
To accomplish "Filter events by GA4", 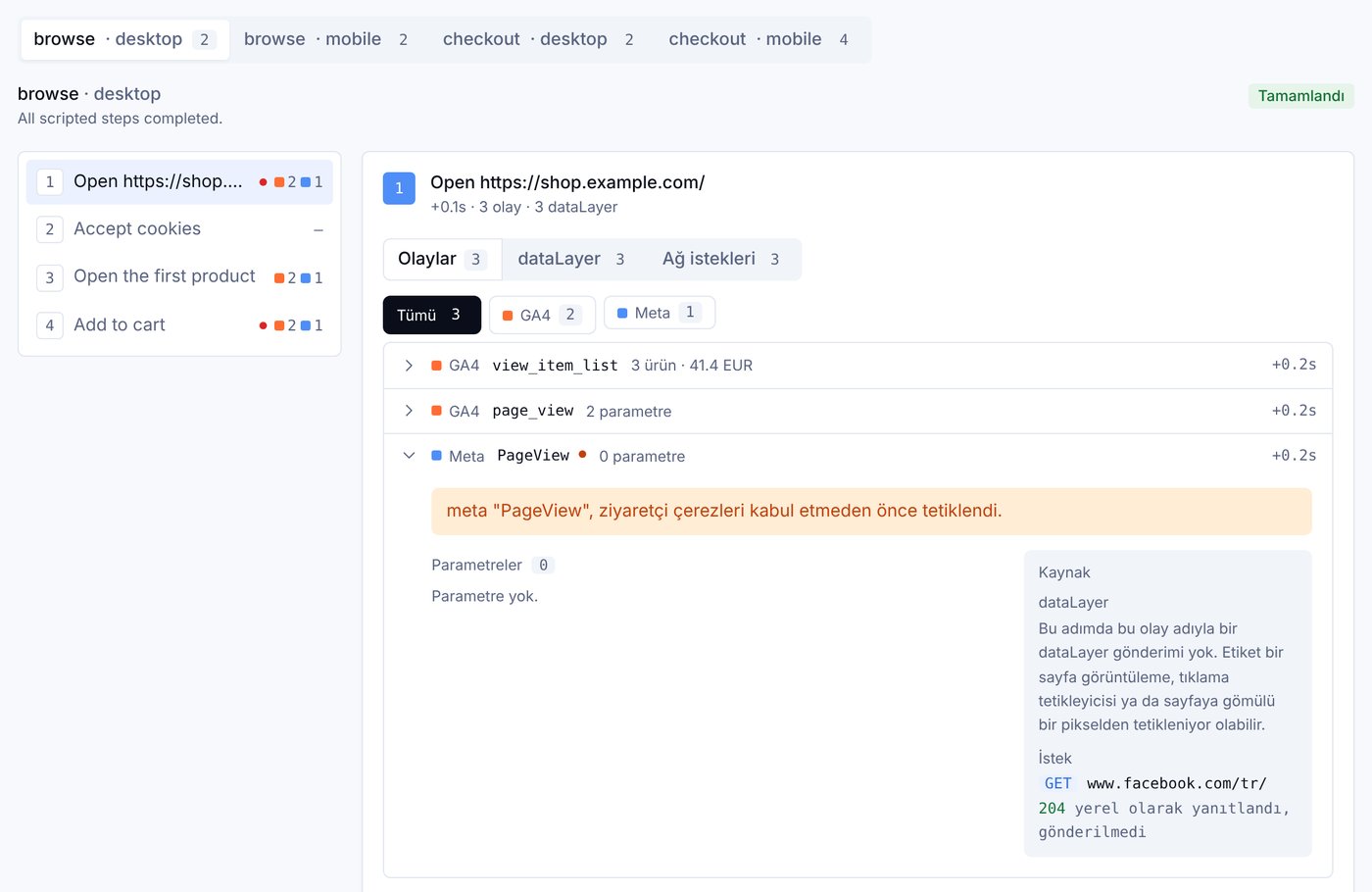I will click(x=542, y=315).
